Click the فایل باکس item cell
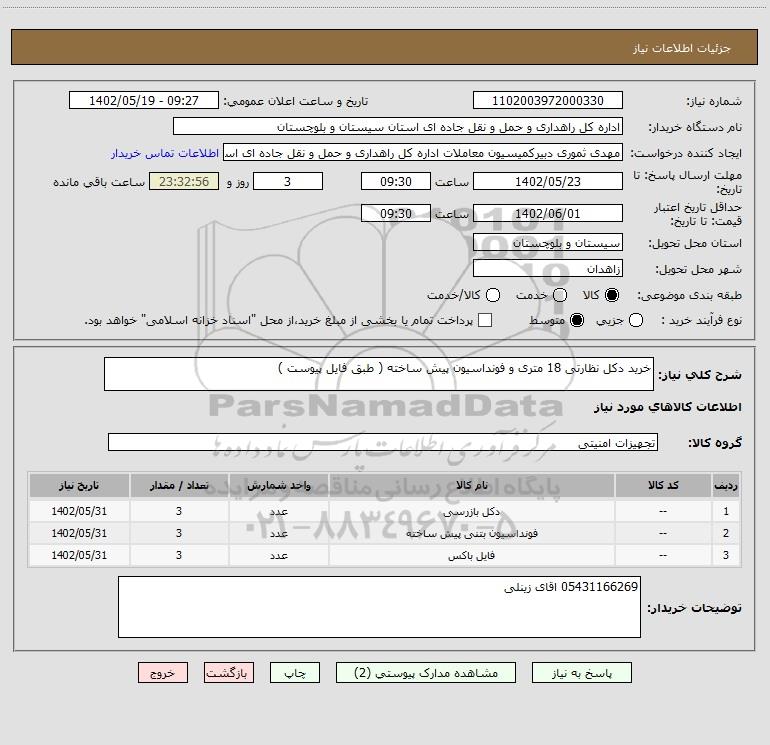The height and width of the screenshot is (745, 770). [471, 555]
